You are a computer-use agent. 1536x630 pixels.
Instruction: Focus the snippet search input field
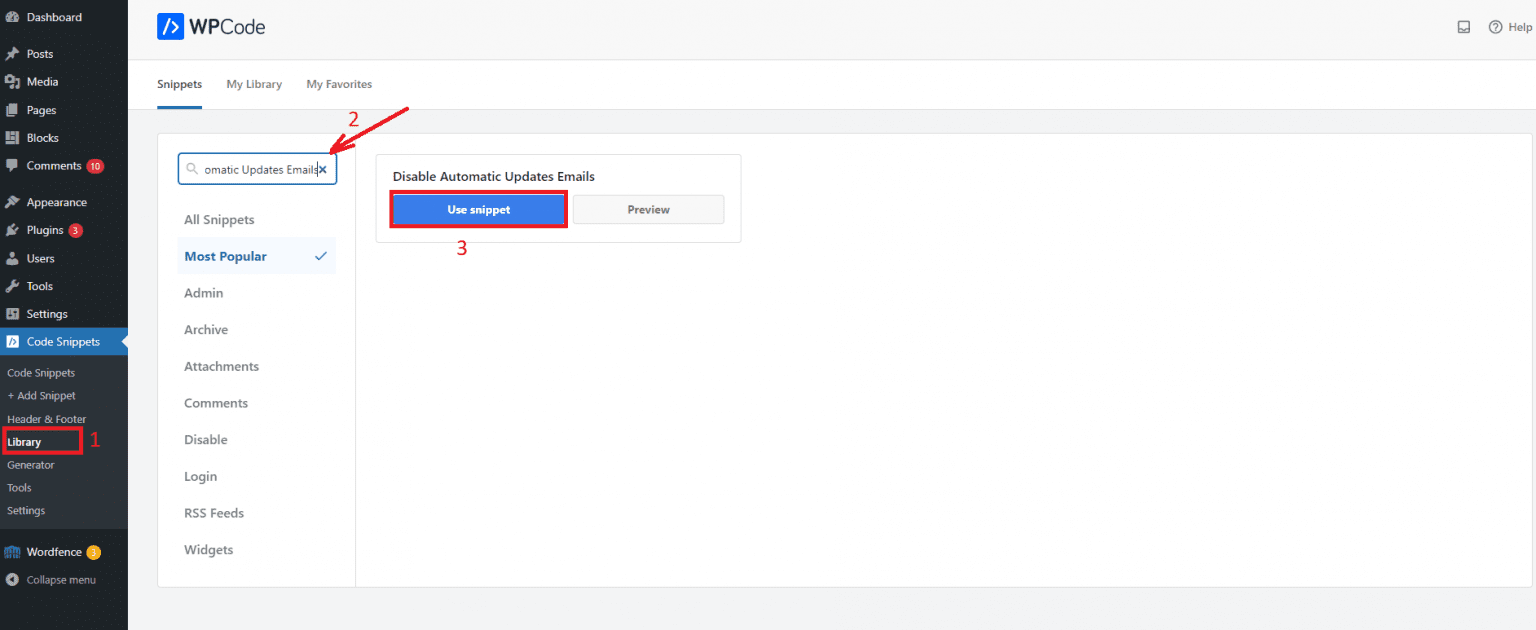tap(258, 170)
